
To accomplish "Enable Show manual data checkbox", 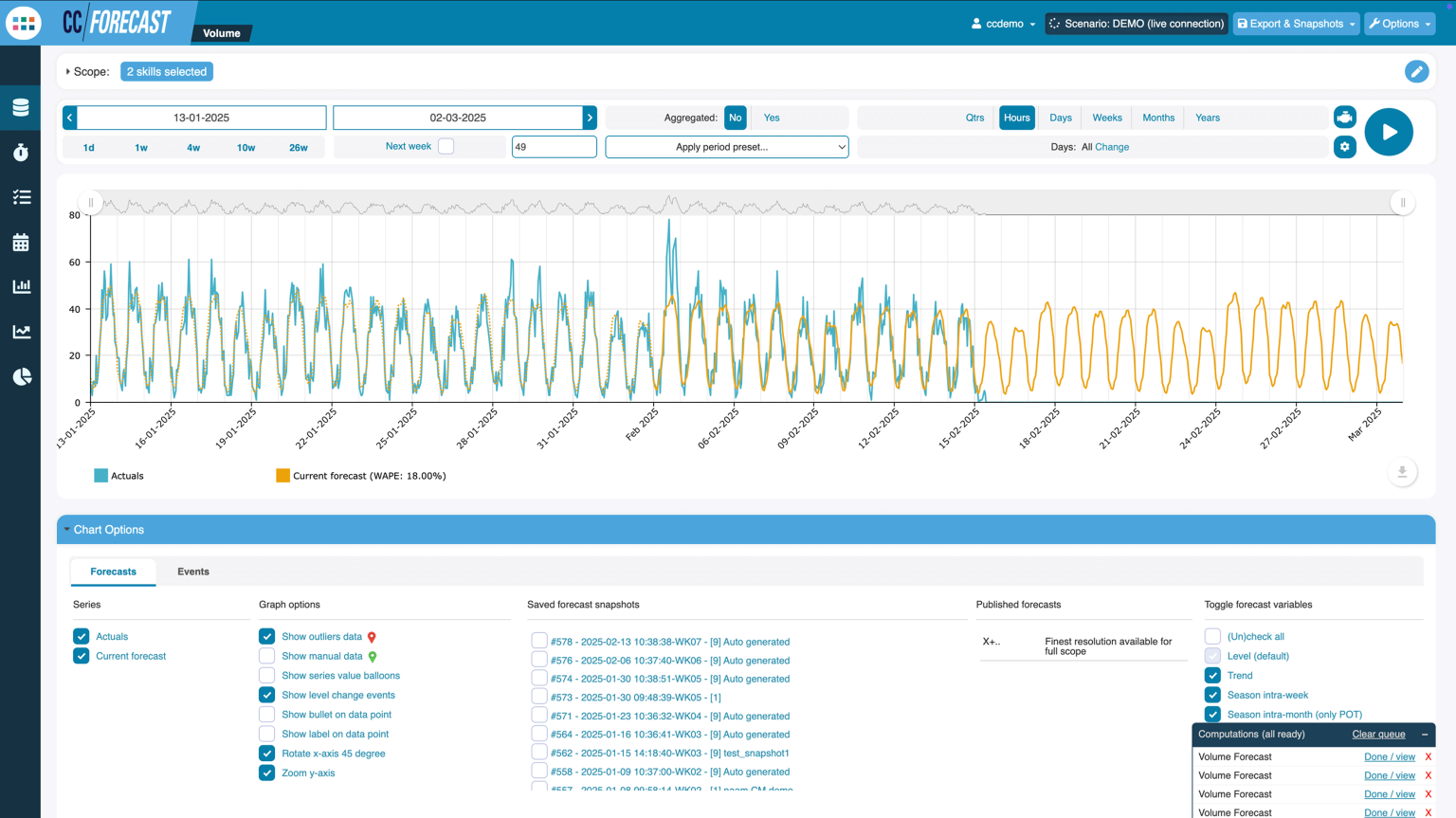I will pos(267,656).
